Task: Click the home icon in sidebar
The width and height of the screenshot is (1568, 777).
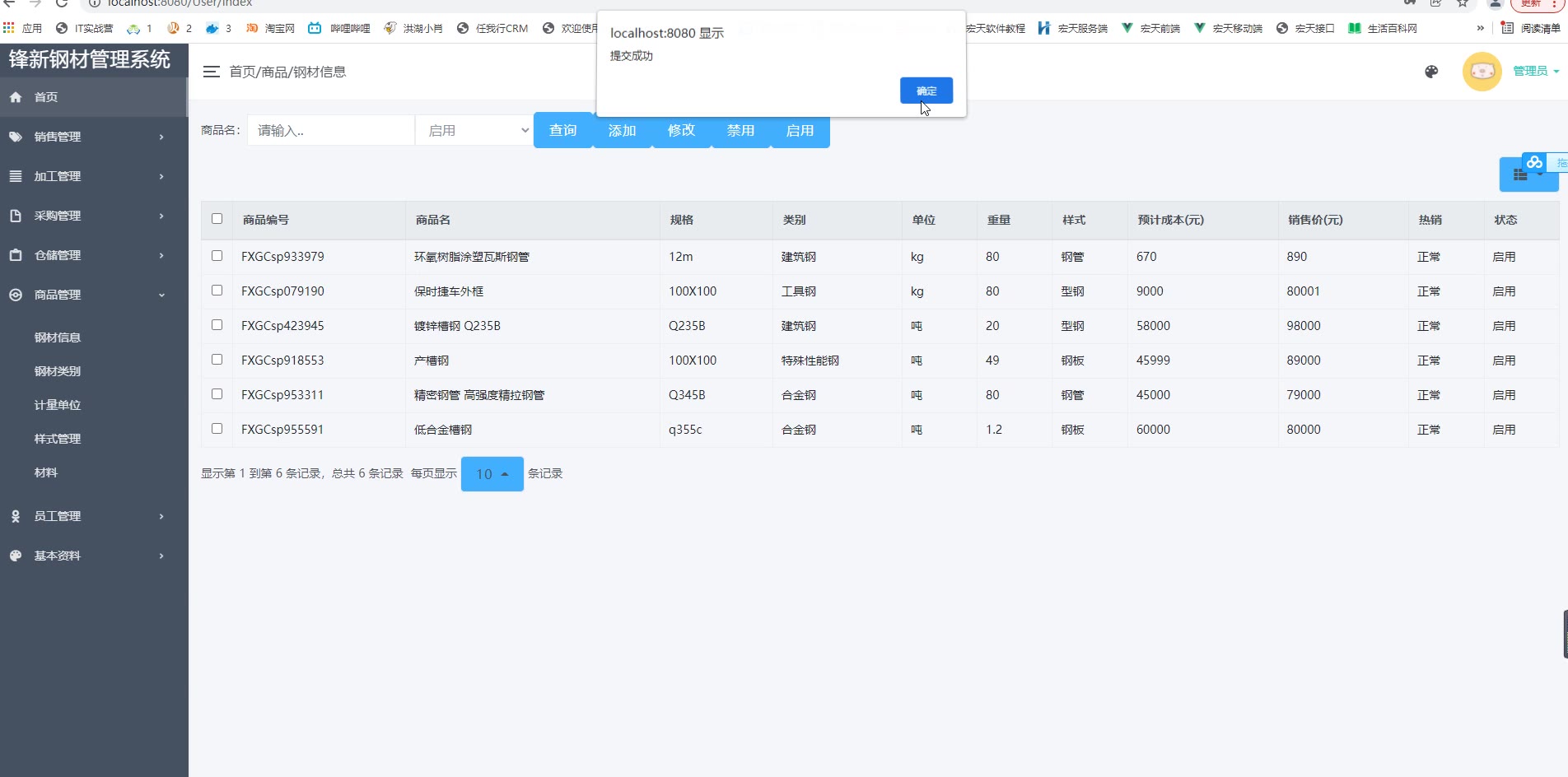Action: click(16, 97)
